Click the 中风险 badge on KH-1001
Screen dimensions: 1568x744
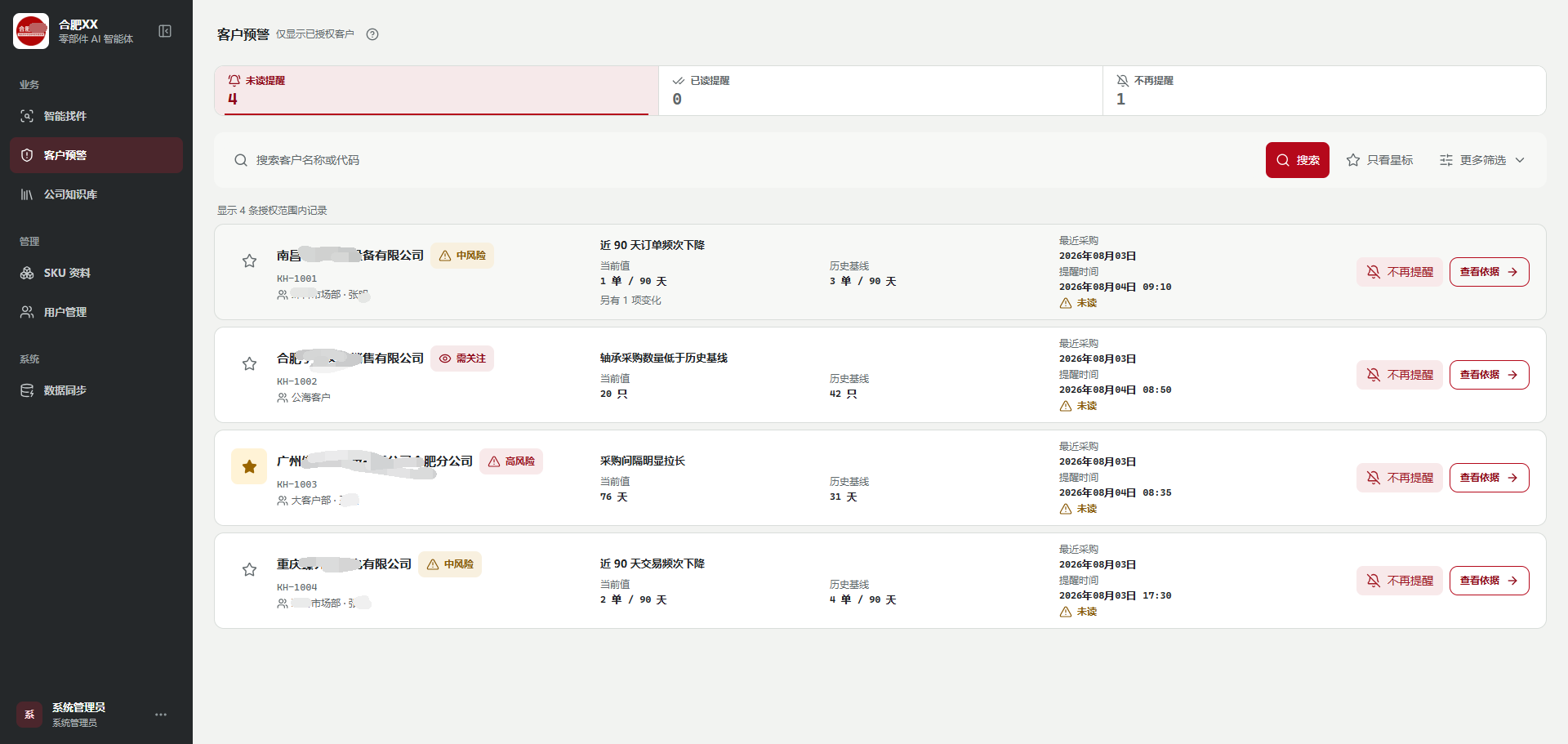(x=462, y=256)
